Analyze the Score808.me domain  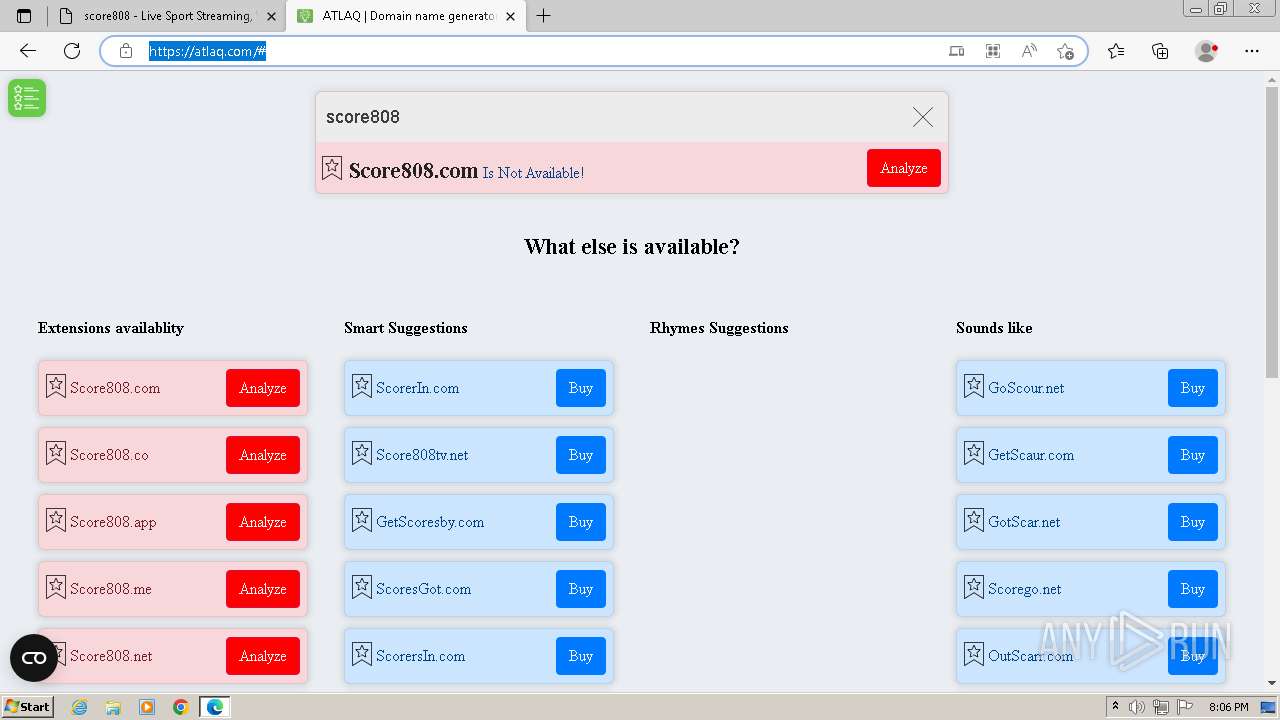pos(263,589)
